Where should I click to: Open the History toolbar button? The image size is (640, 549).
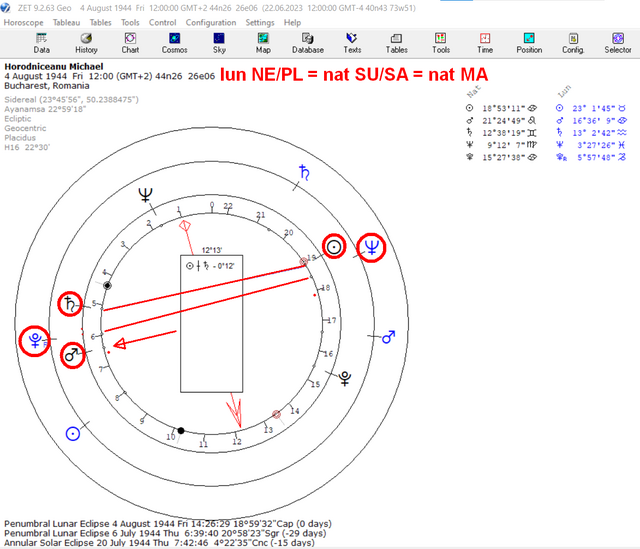[86, 43]
